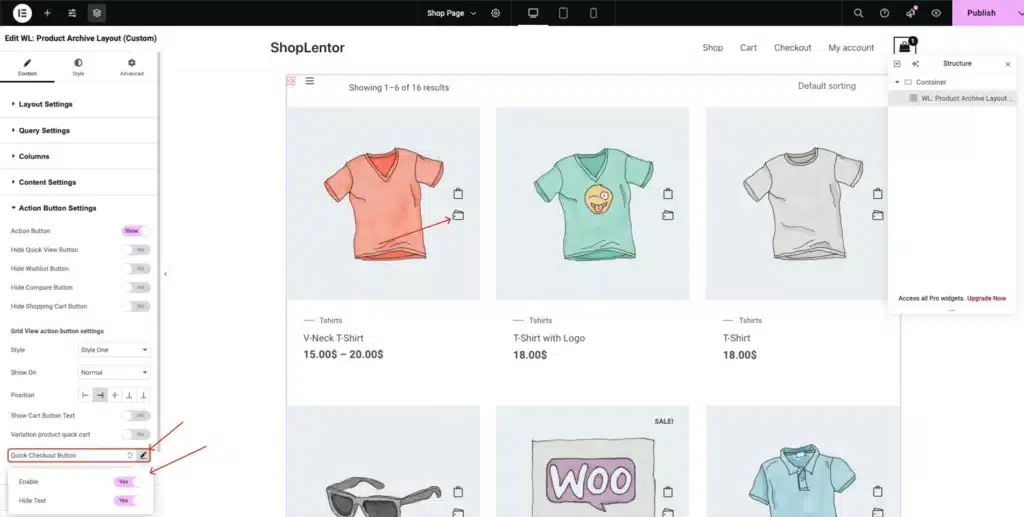1024x517 pixels.
Task: Toggle Hide Wishlist Button switch
Action: coord(136,269)
